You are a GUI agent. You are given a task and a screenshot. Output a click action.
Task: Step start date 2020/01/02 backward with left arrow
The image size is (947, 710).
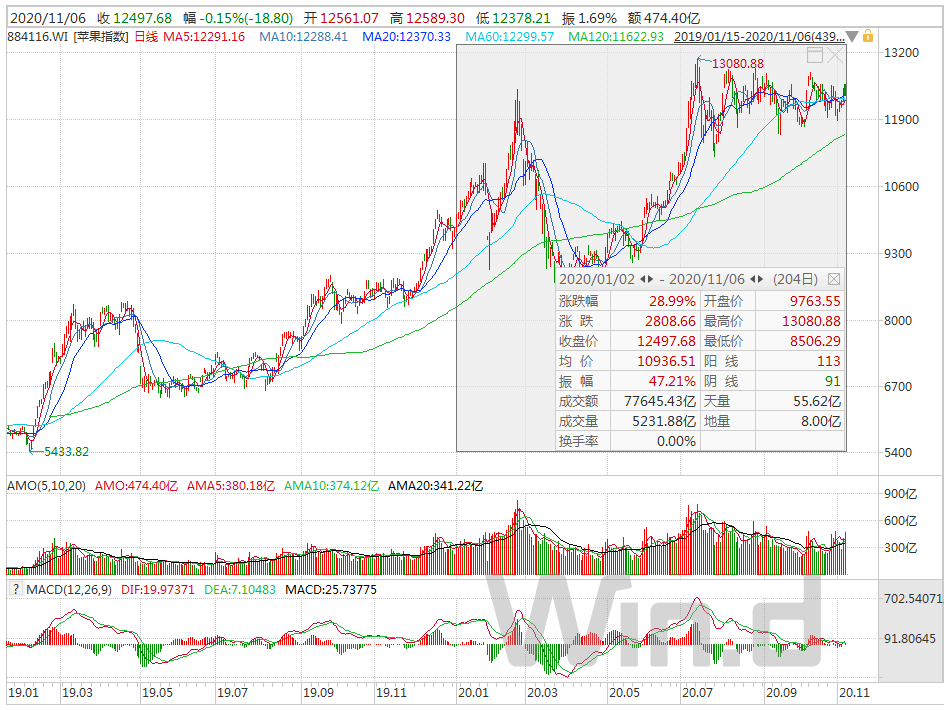[x=643, y=279]
